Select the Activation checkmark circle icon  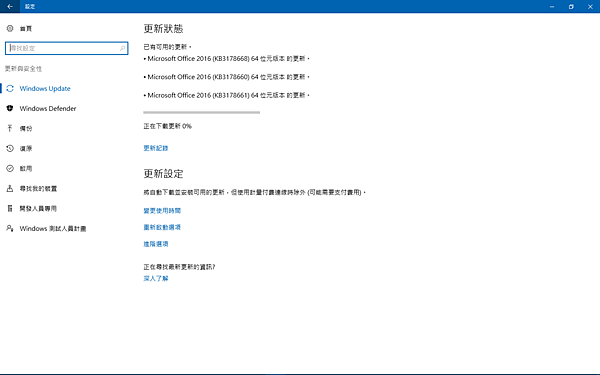(x=10, y=168)
